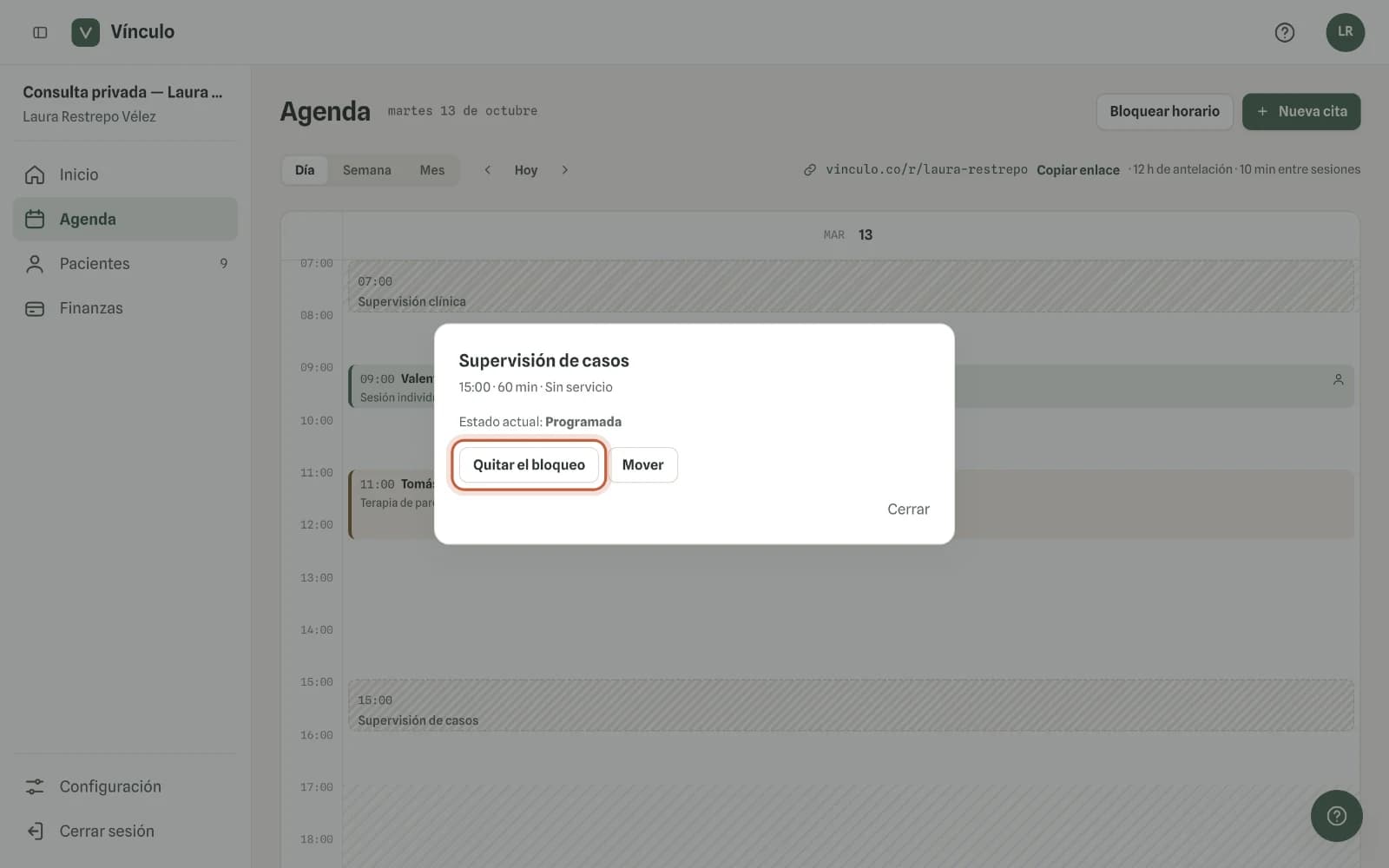
Task: Click the link icon beside vinculo.co URL
Action: (x=809, y=170)
